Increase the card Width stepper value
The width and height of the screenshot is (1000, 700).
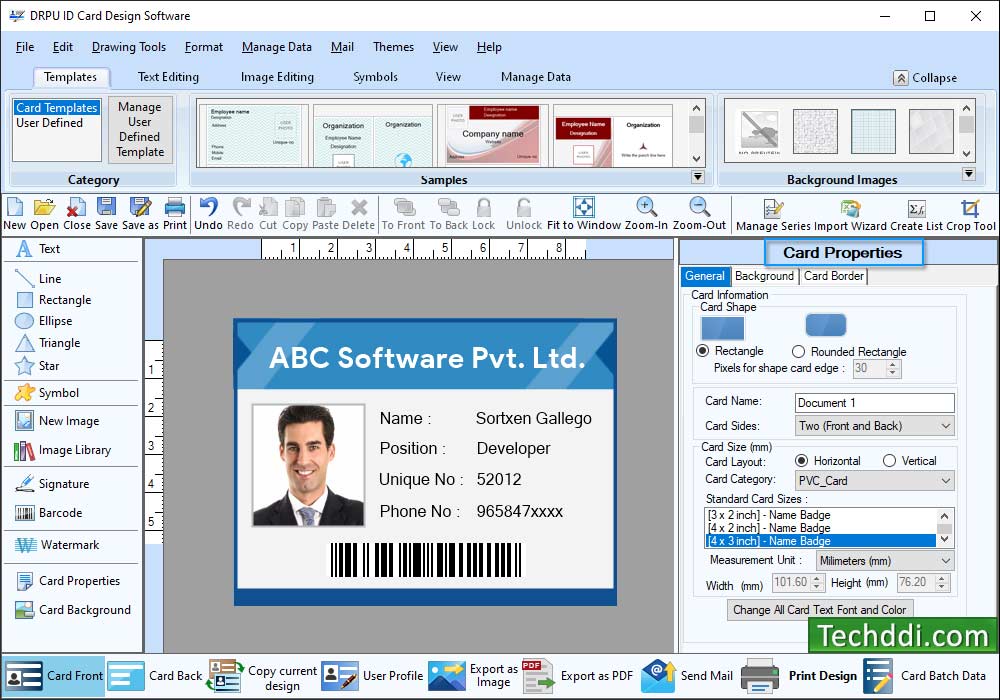coord(817,578)
